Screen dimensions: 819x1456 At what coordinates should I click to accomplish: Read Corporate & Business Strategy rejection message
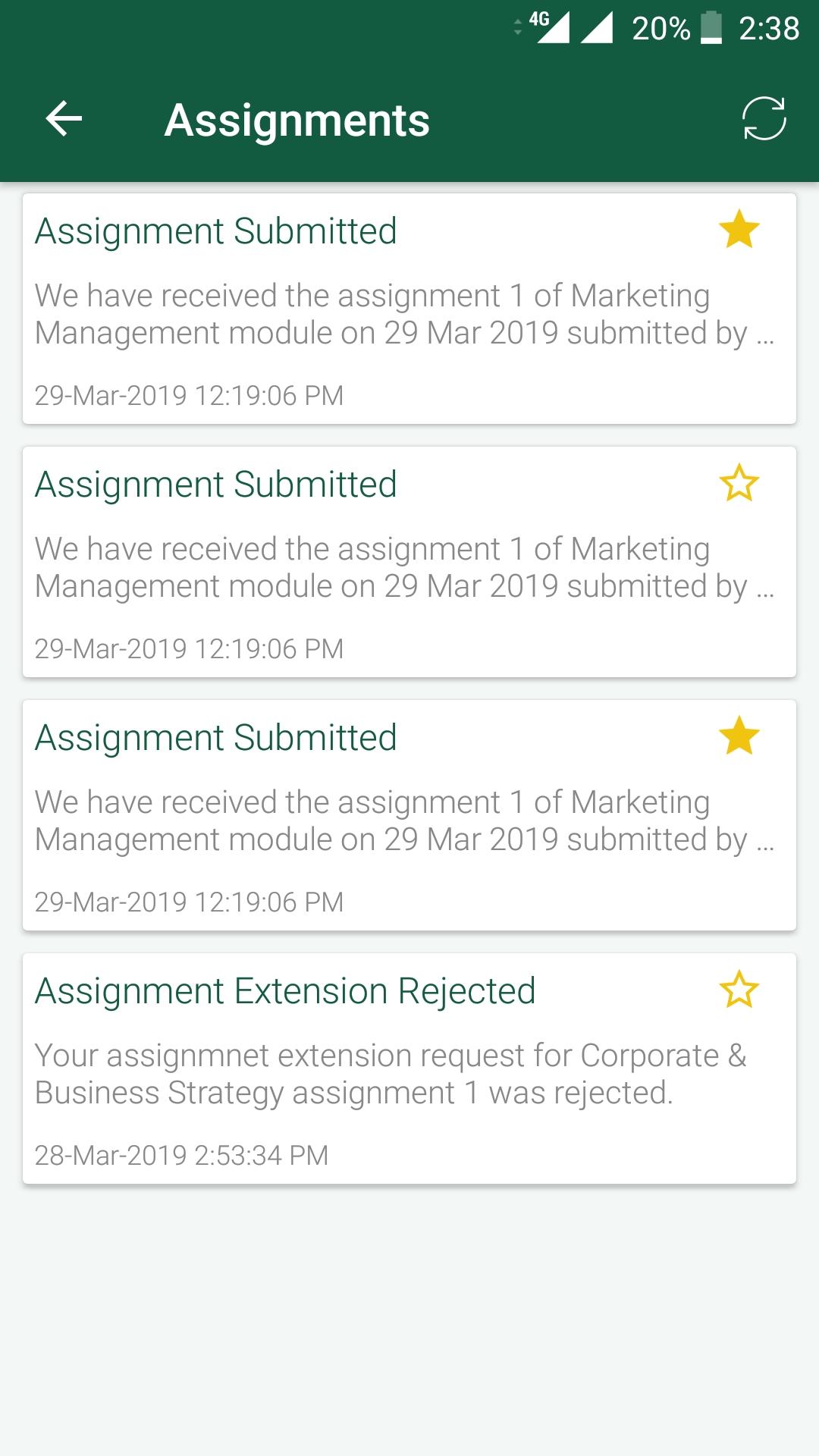tap(391, 1074)
